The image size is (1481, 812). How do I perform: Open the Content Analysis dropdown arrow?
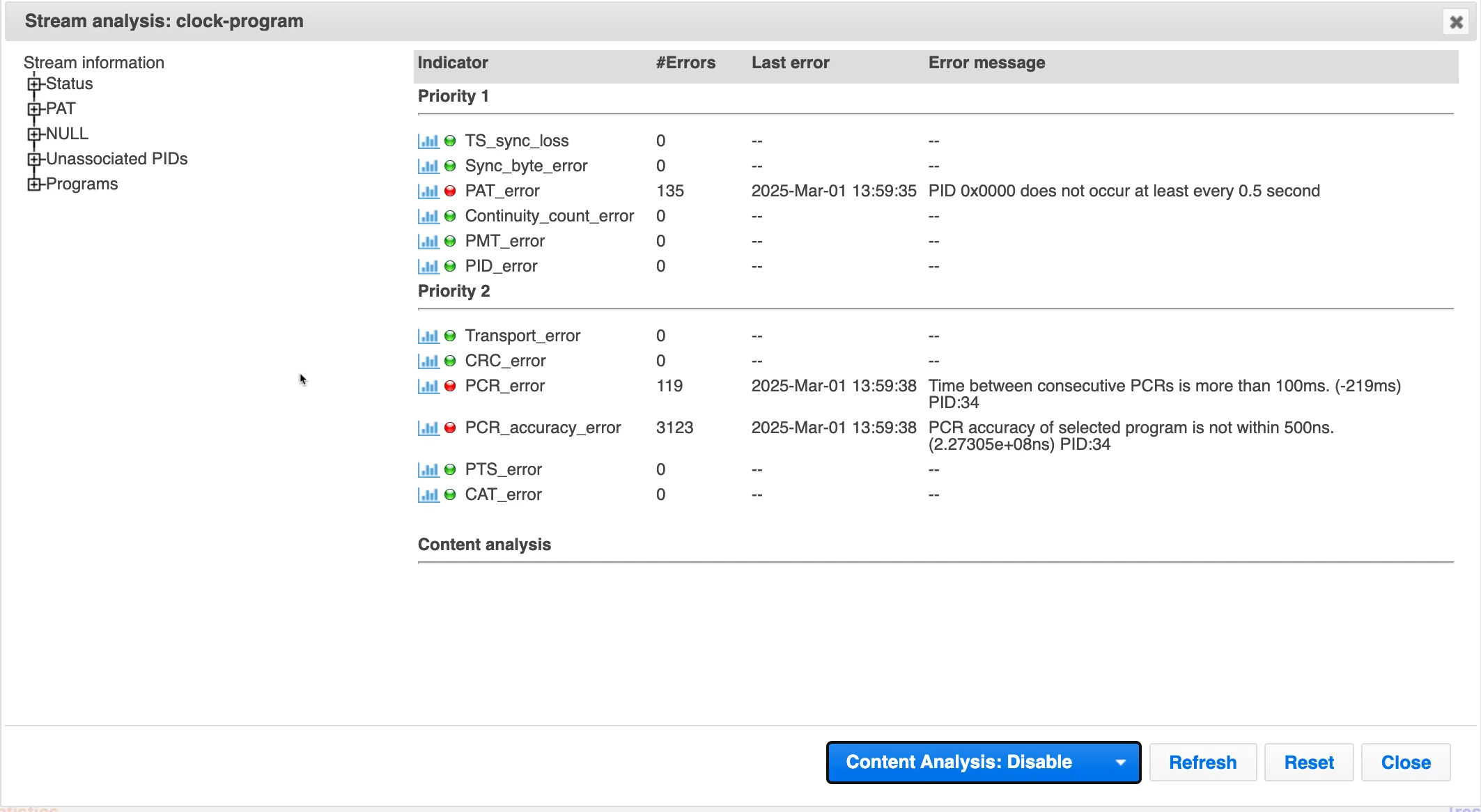click(x=1120, y=763)
